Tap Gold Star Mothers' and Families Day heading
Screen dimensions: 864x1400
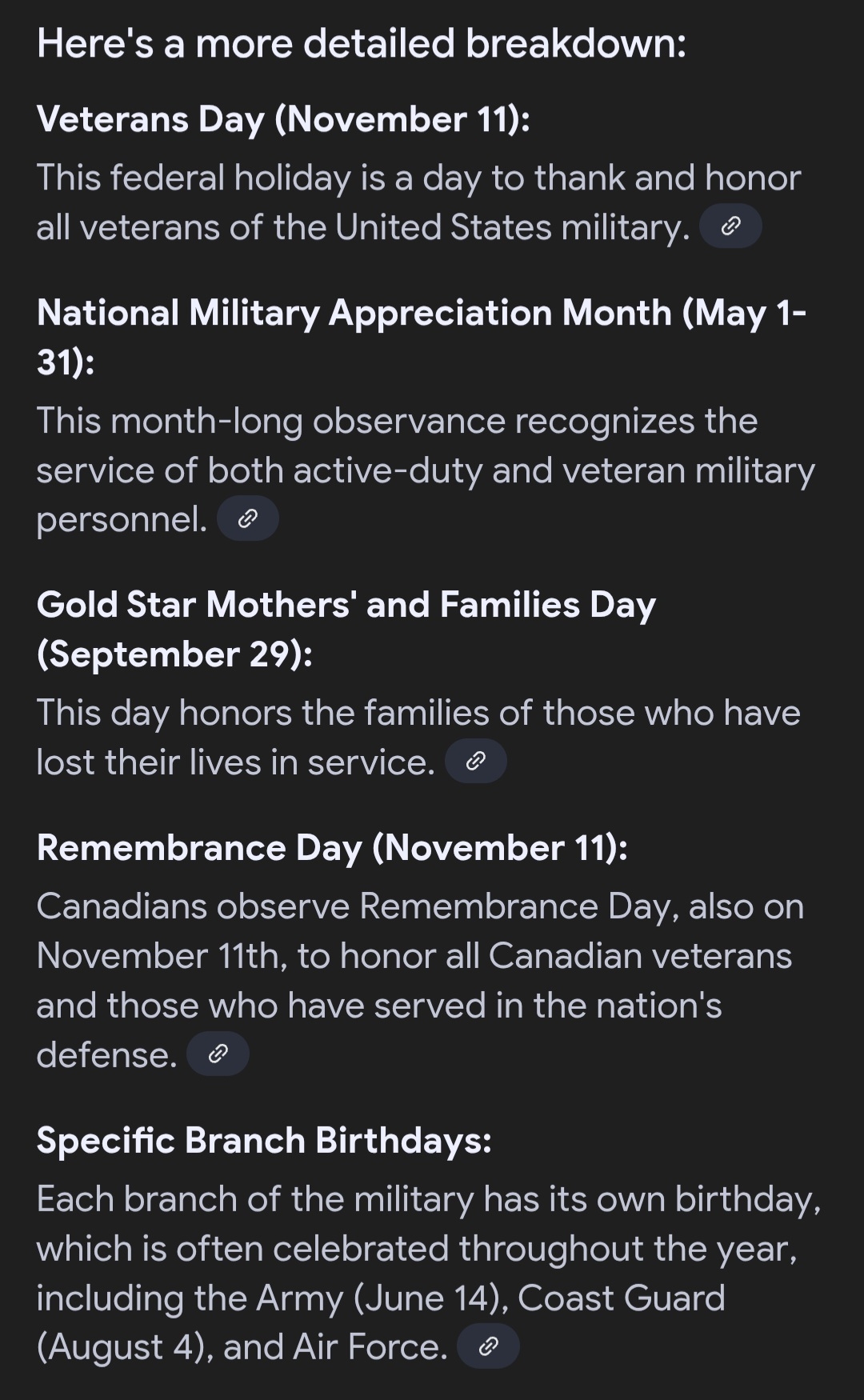pos(346,606)
